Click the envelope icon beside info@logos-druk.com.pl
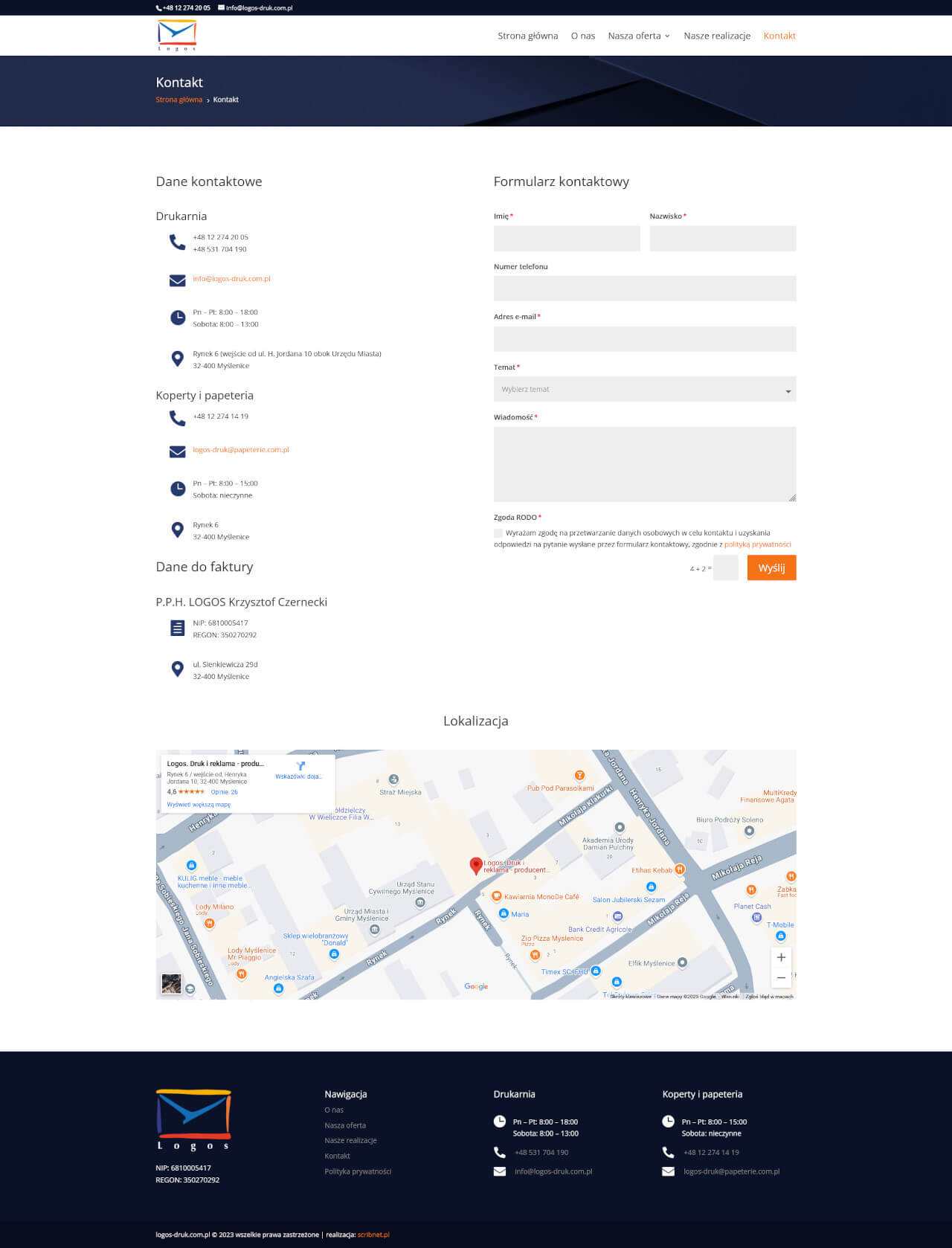This screenshot has width=952, height=1248. point(177,280)
